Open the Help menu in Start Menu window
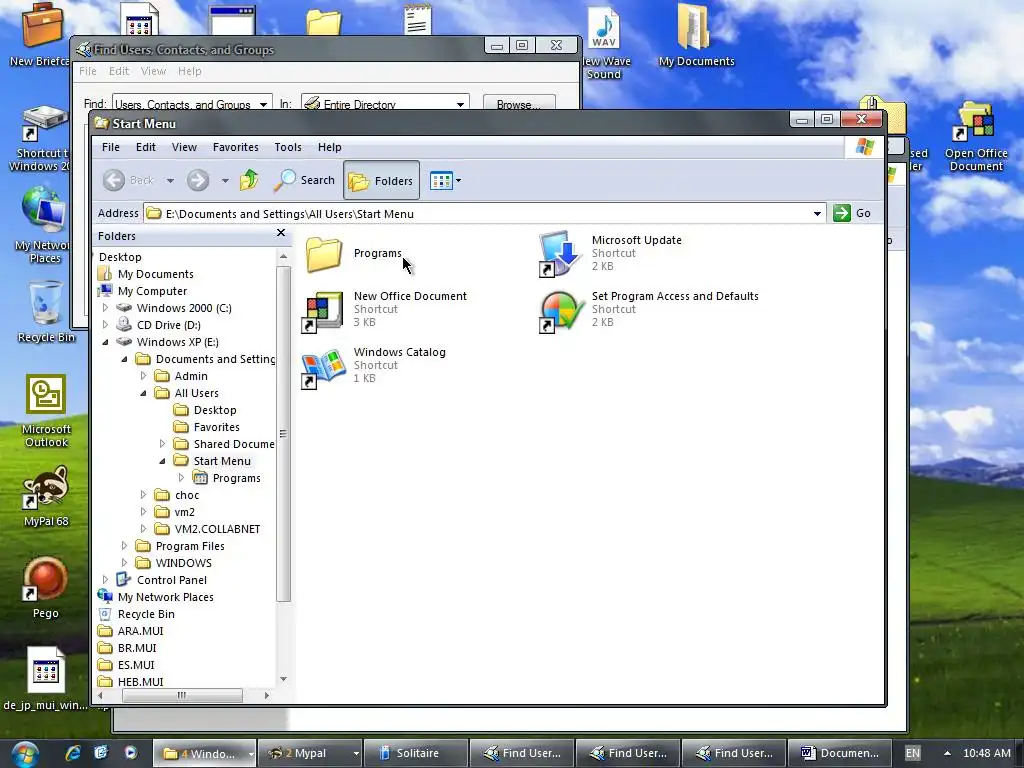The height and width of the screenshot is (768, 1024). click(x=330, y=147)
